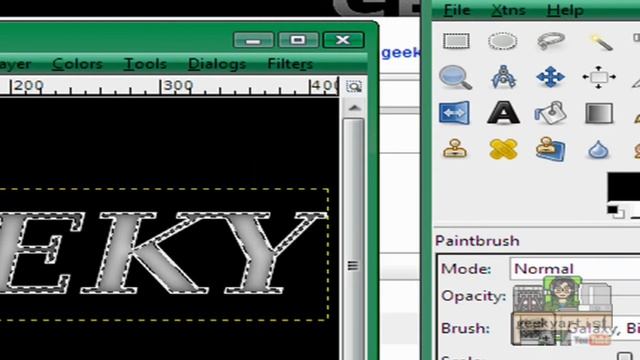Select the Blend gradient tool
Viewport: 640px width, 360px height.
pos(599,113)
